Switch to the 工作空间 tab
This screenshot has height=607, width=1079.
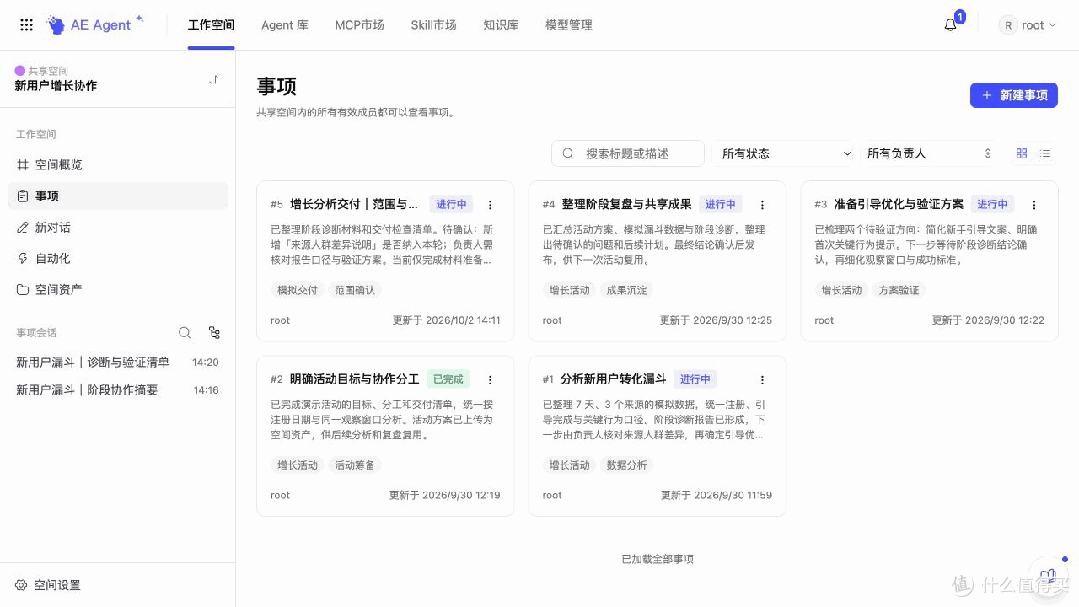[211, 25]
